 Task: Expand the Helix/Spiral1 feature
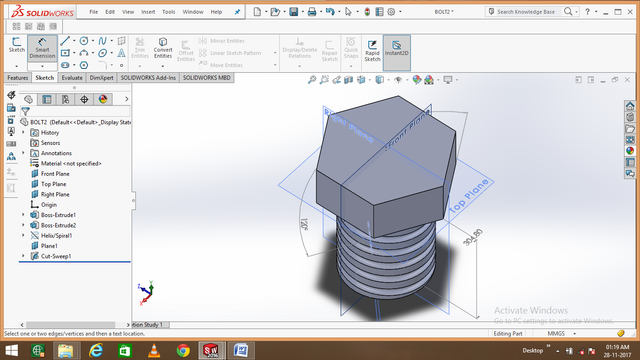pyautogui.click(x=23, y=236)
